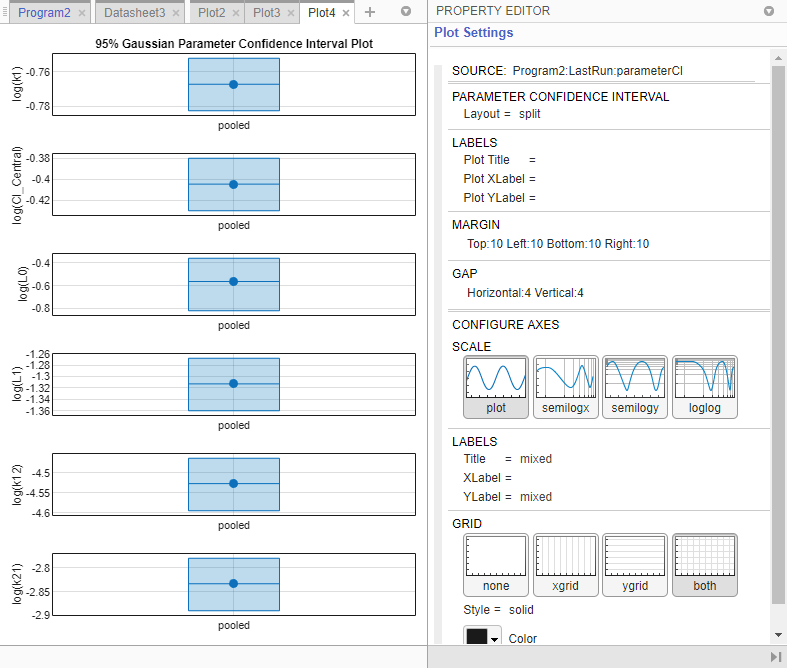The width and height of the screenshot is (787, 668).
Task: Click the Layout split value
Action: coord(530,114)
